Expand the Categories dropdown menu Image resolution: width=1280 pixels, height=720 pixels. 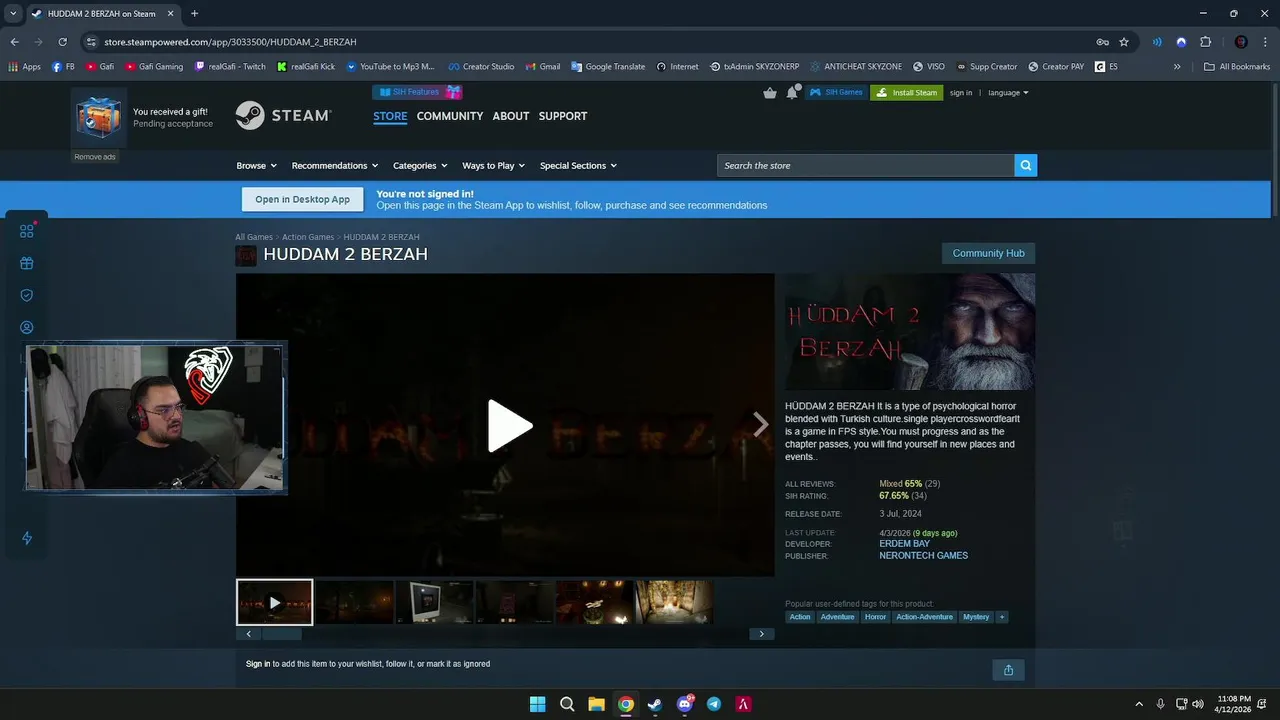pos(420,166)
